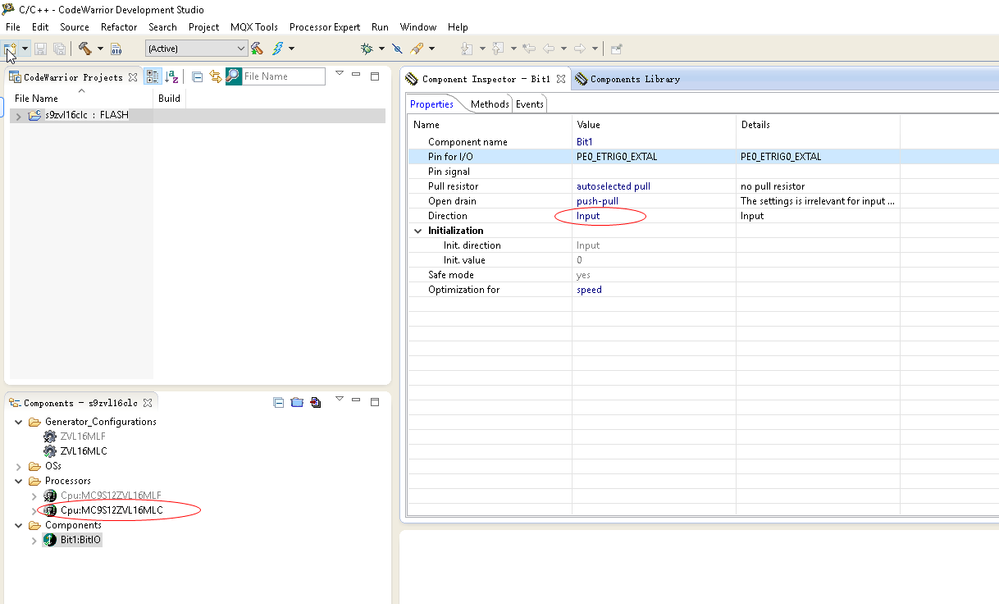Image resolution: width=999 pixels, height=604 pixels.
Task: Click the Generate Code icon in Components view
Action: pos(315,403)
